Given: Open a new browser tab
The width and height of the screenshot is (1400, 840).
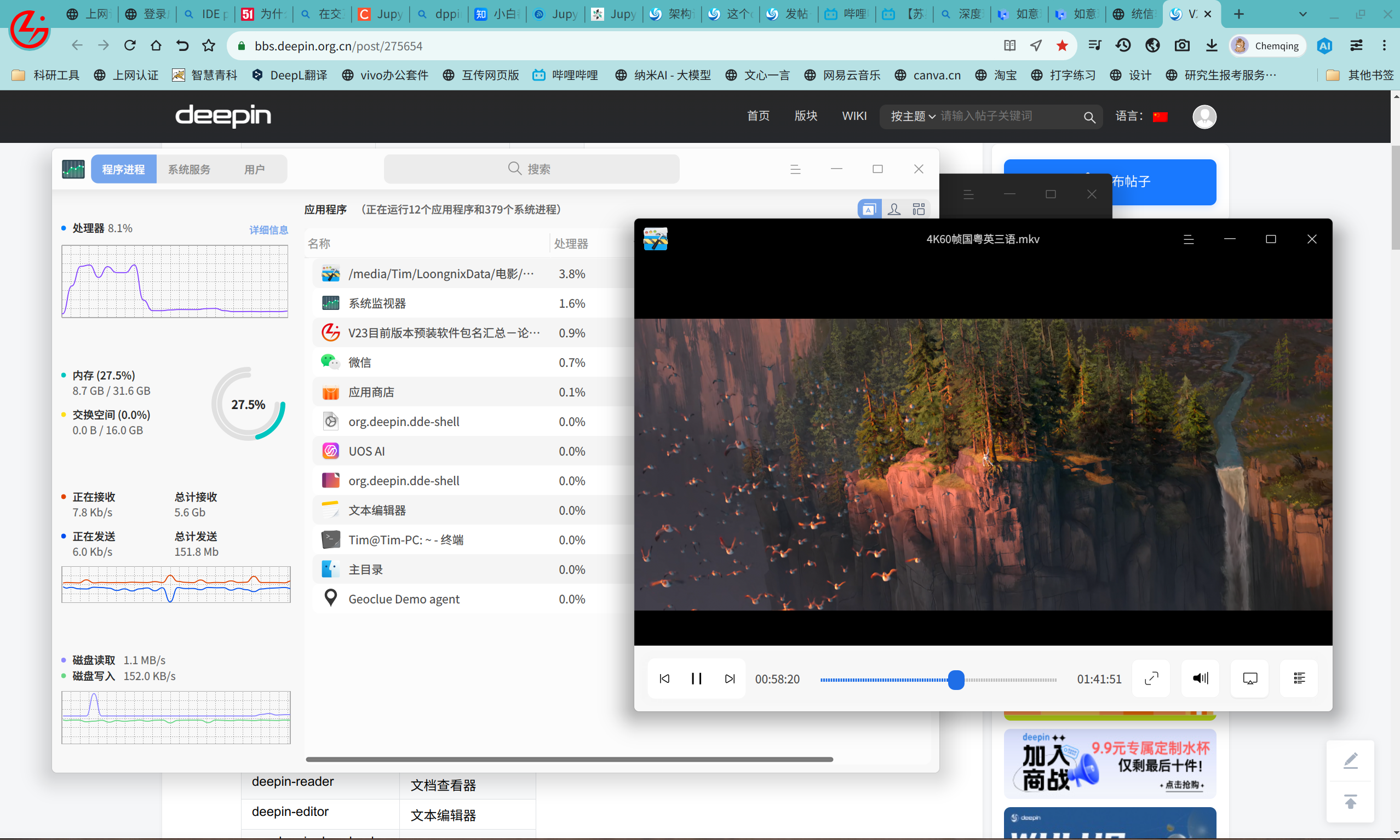Looking at the screenshot, I should pyautogui.click(x=1238, y=14).
